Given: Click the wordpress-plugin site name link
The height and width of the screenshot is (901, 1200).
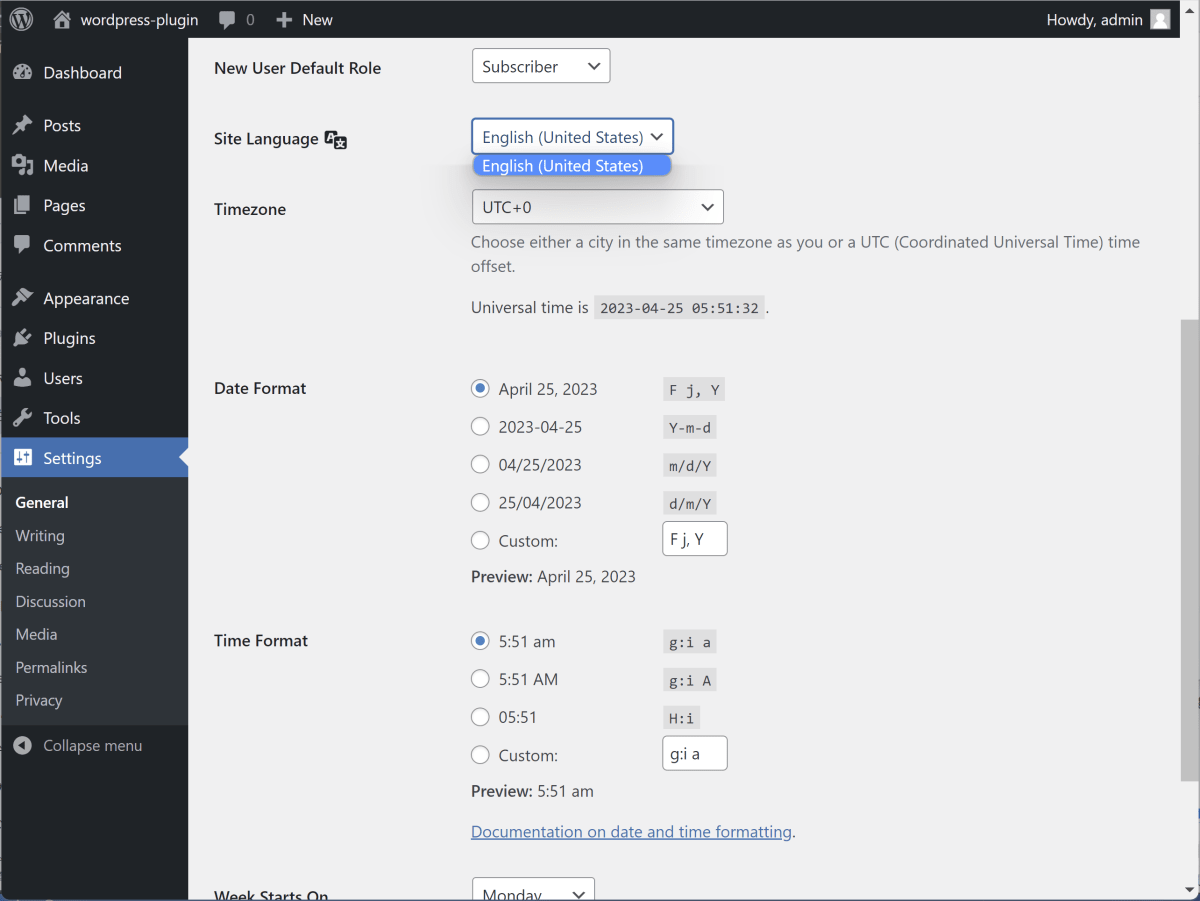Looking at the screenshot, I should pyautogui.click(x=125, y=20).
